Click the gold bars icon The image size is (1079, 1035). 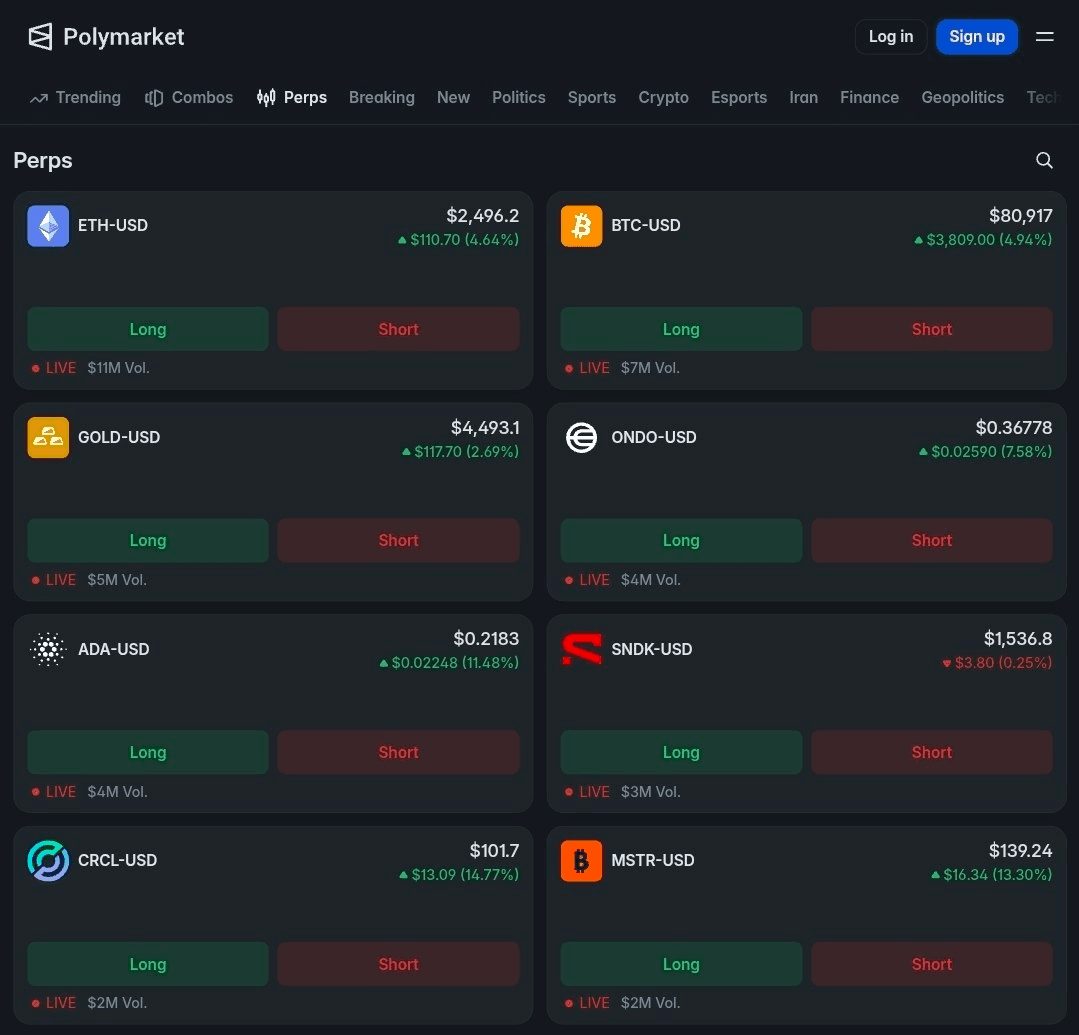tap(48, 437)
